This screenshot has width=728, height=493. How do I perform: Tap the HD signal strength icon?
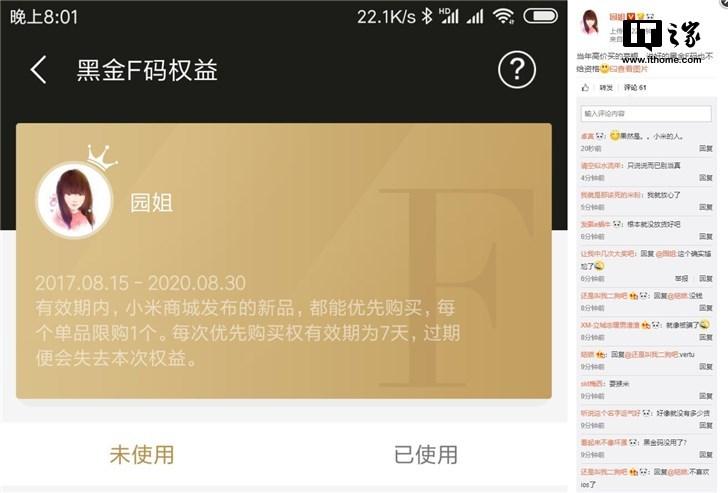[x=449, y=16]
